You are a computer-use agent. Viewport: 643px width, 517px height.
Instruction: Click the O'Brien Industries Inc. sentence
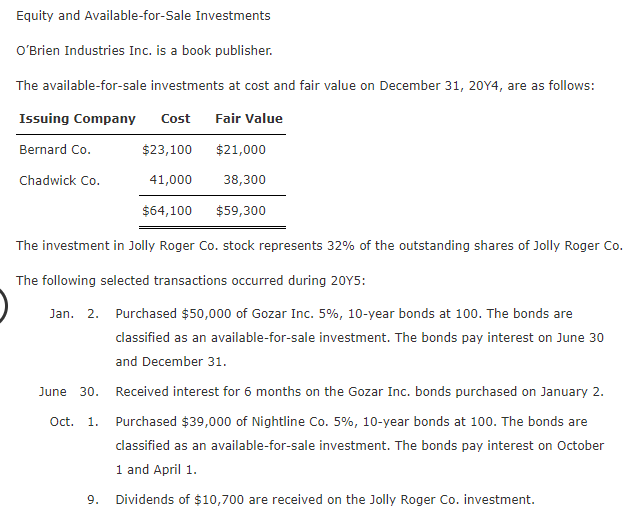pos(144,50)
